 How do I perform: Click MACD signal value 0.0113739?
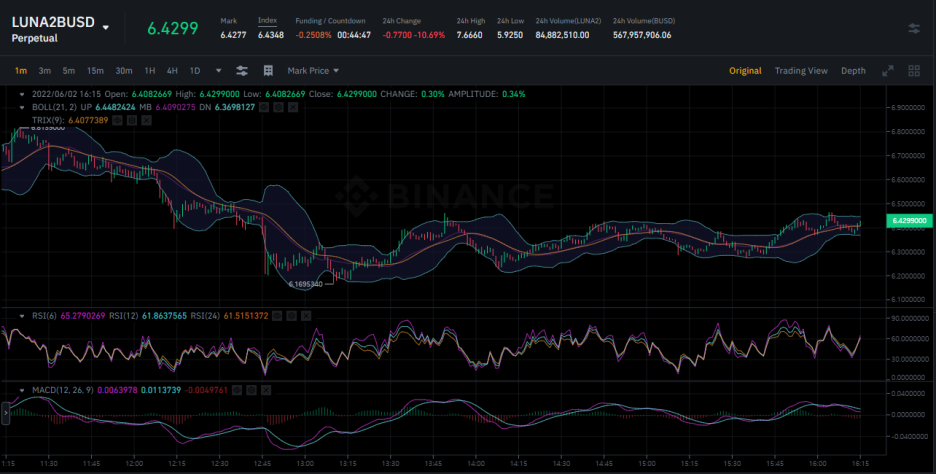[161, 390]
